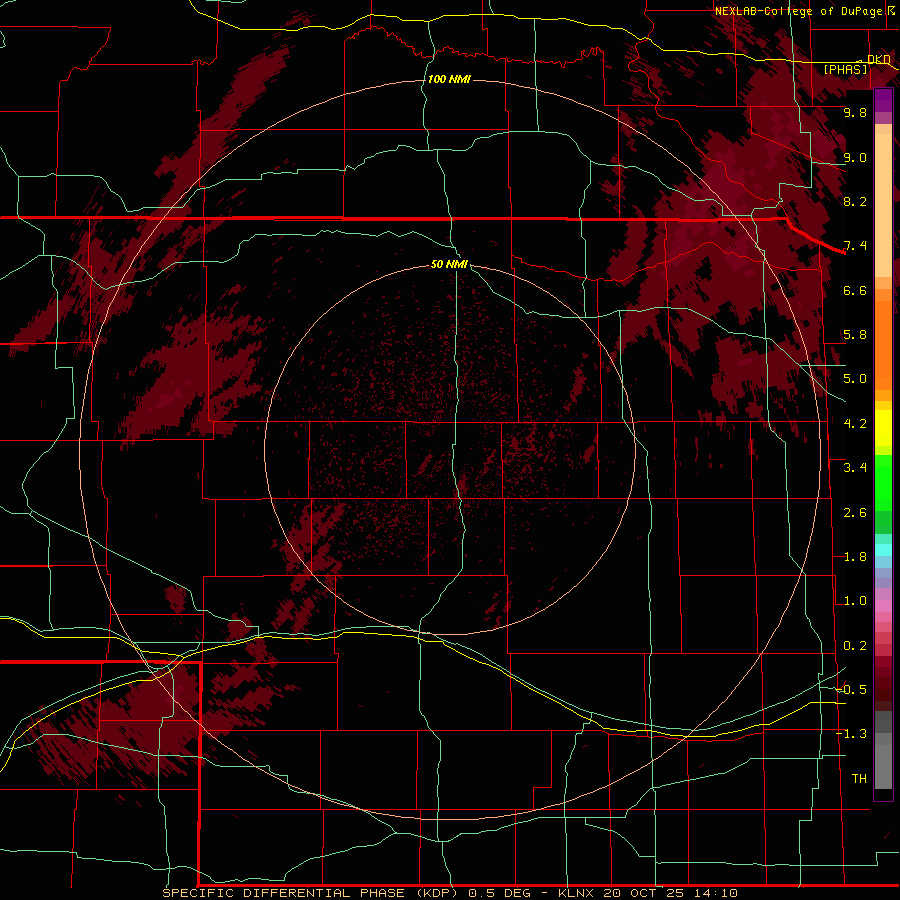This screenshot has width=900, height=900.
Task: Click the -1.3 value on the color scale
Action: point(851,734)
